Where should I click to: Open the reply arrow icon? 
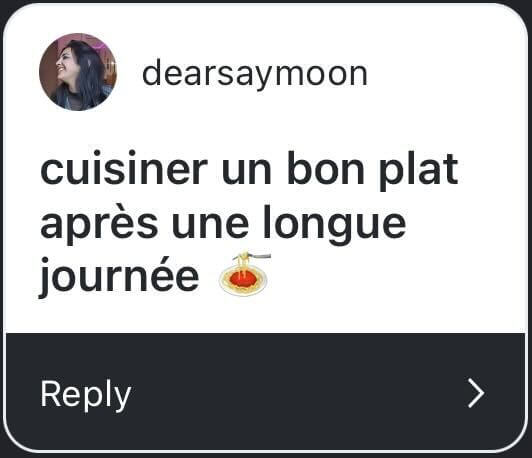click(476, 393)
